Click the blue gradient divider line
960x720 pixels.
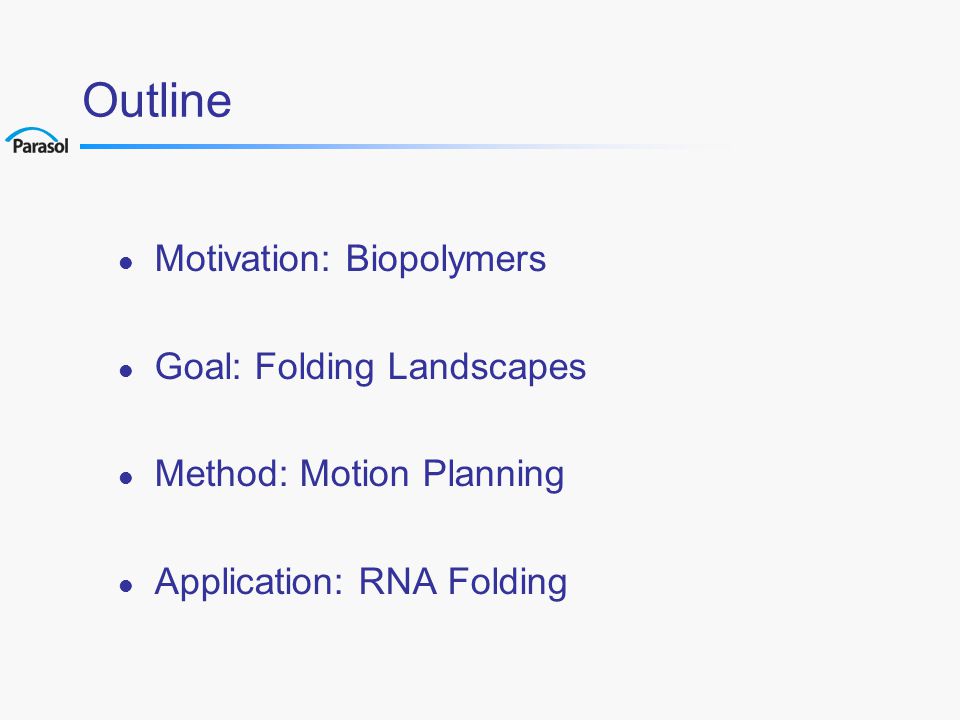404,146
